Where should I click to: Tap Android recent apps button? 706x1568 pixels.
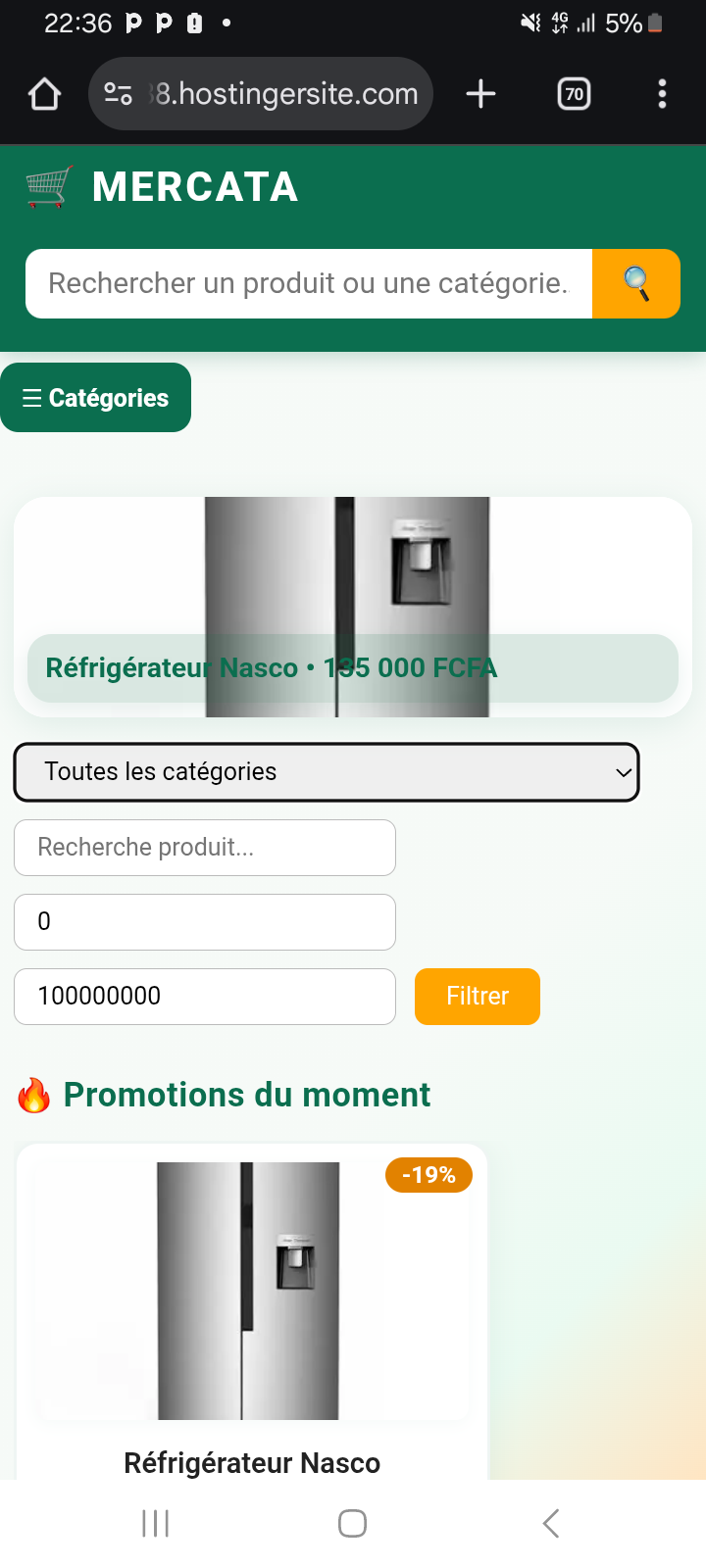tap(156, 1523)
